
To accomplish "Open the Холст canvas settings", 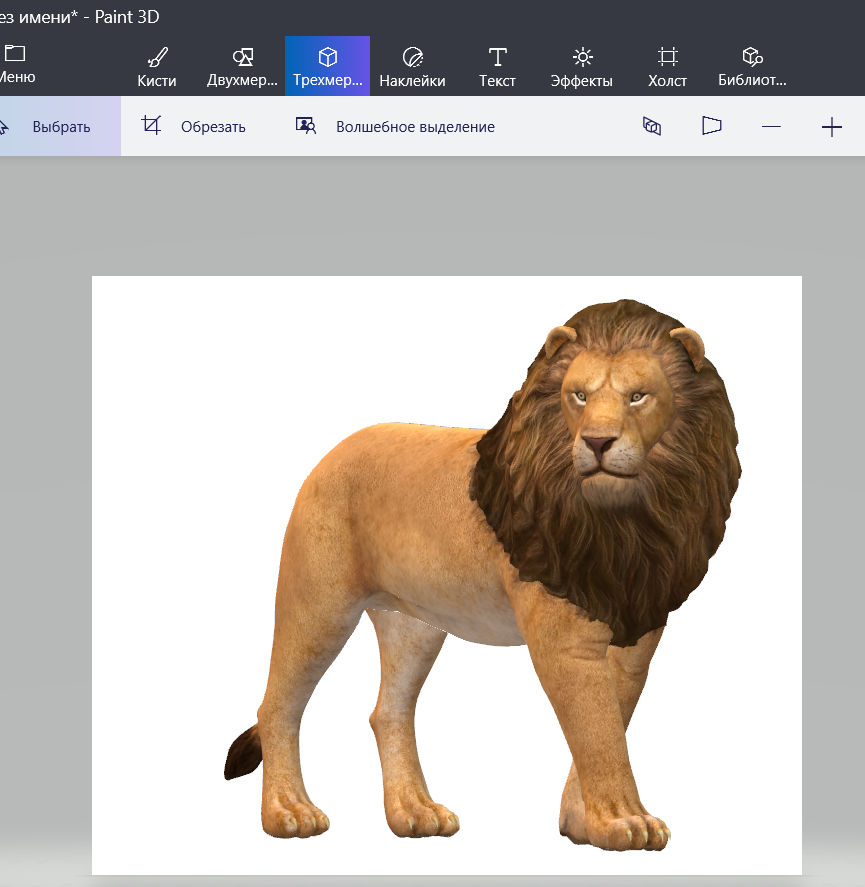I will pos(668,66).
